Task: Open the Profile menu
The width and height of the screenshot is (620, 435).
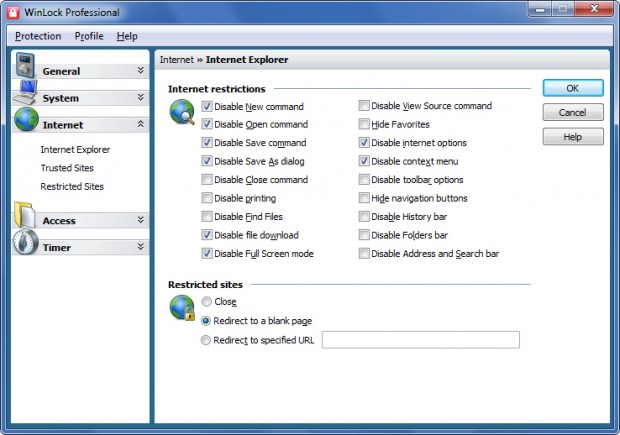Action: point(89,36)
